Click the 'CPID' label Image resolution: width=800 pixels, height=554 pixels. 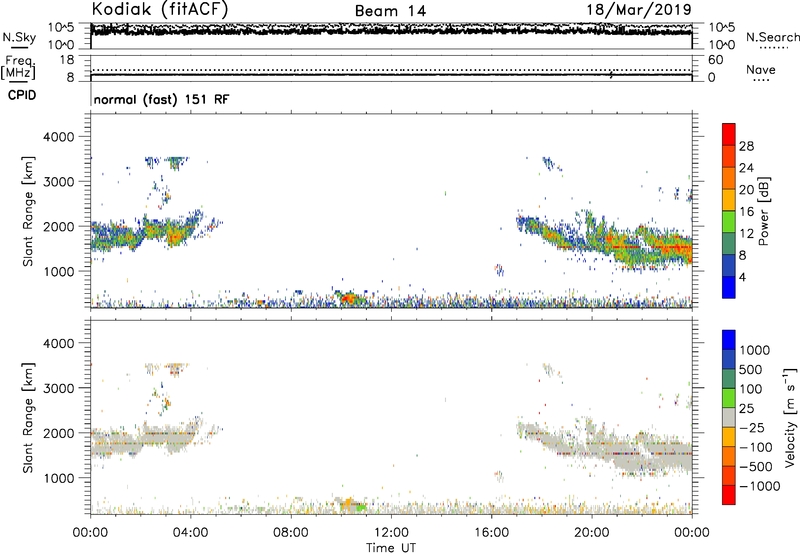pos(22,95)
